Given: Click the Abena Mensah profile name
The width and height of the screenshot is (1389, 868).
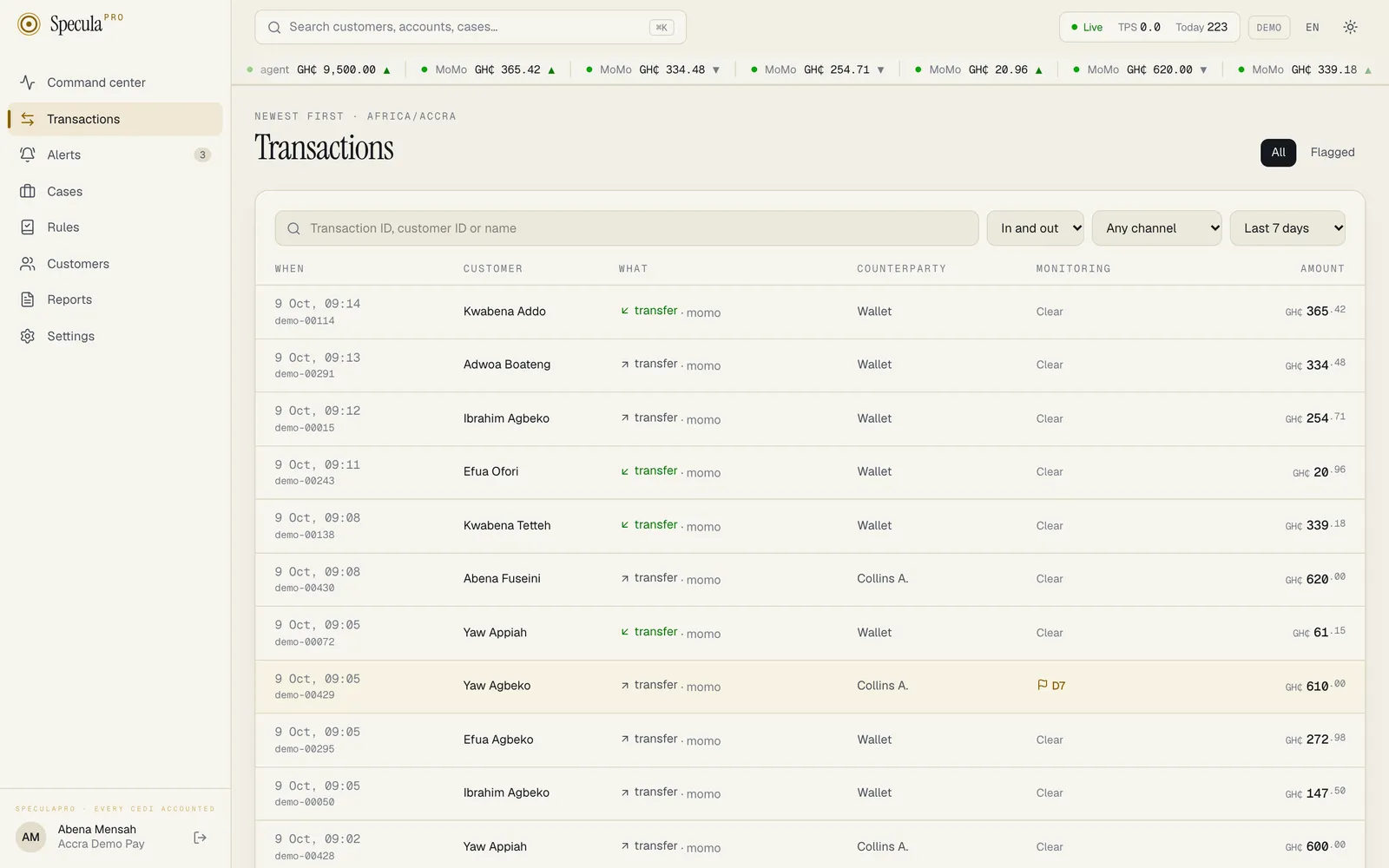Looking at the screenshot, I should [x=97, y=830].
